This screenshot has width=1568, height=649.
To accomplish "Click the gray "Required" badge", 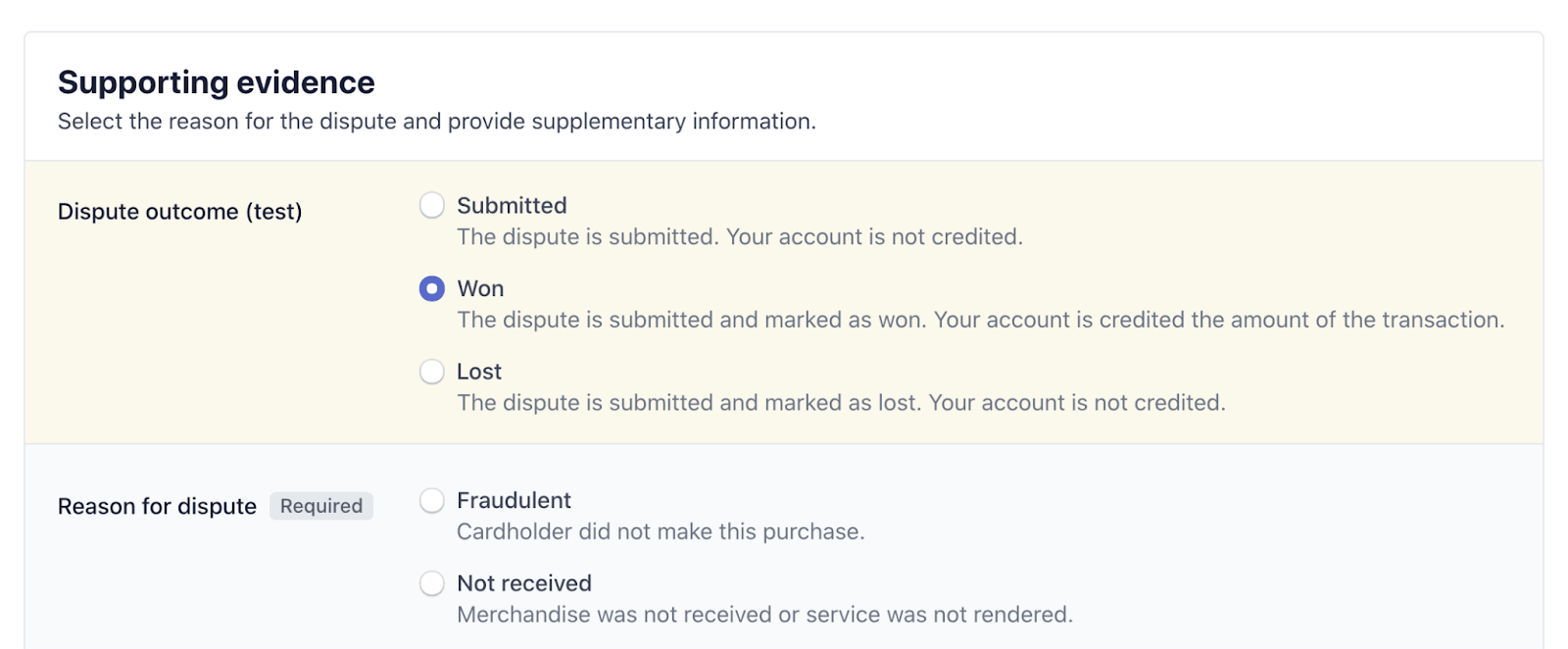I will 321,507.
